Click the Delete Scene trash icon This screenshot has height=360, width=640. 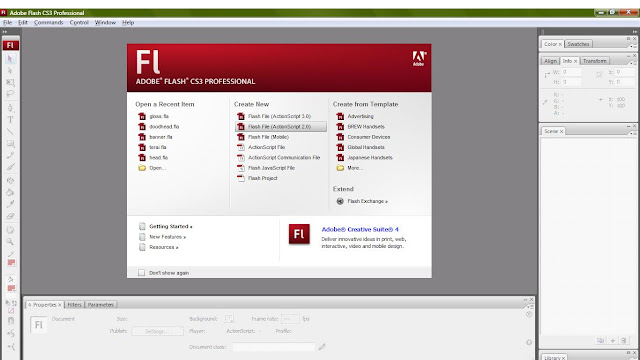[x=624, y=340]
